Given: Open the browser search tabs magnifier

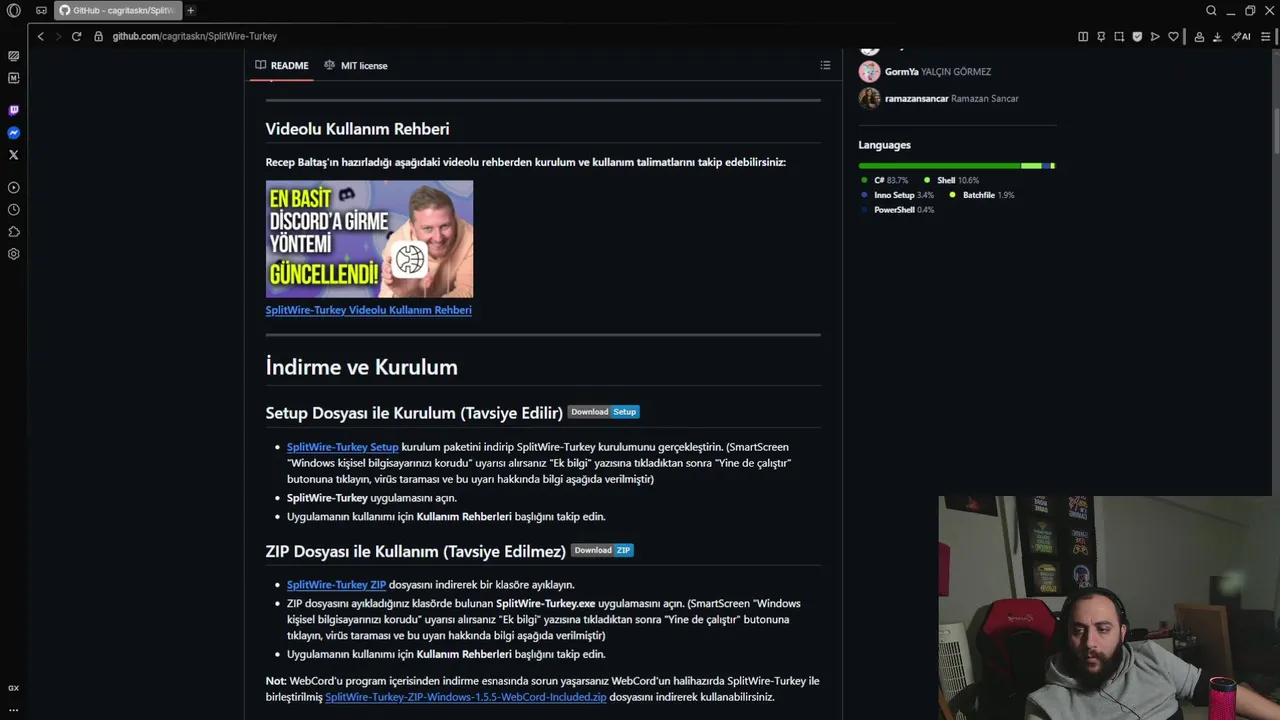Looking at the screenshot, I should click(x=1211, y=11).
